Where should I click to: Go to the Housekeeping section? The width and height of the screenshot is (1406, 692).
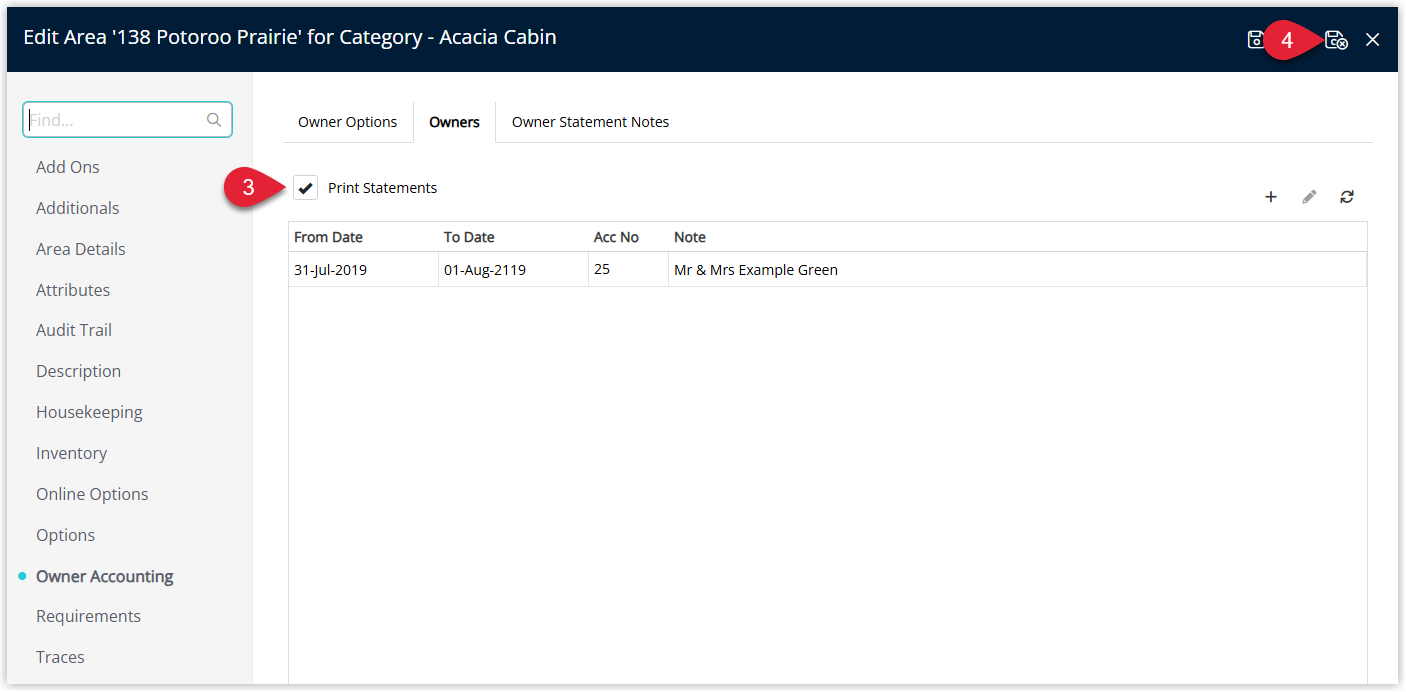(x=89, y=412)
